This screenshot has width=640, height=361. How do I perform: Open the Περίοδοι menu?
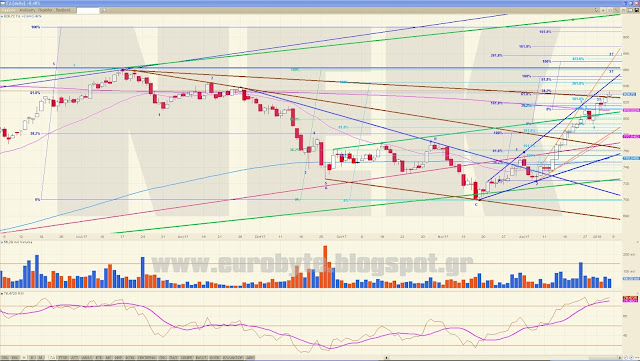pos(45,10)
